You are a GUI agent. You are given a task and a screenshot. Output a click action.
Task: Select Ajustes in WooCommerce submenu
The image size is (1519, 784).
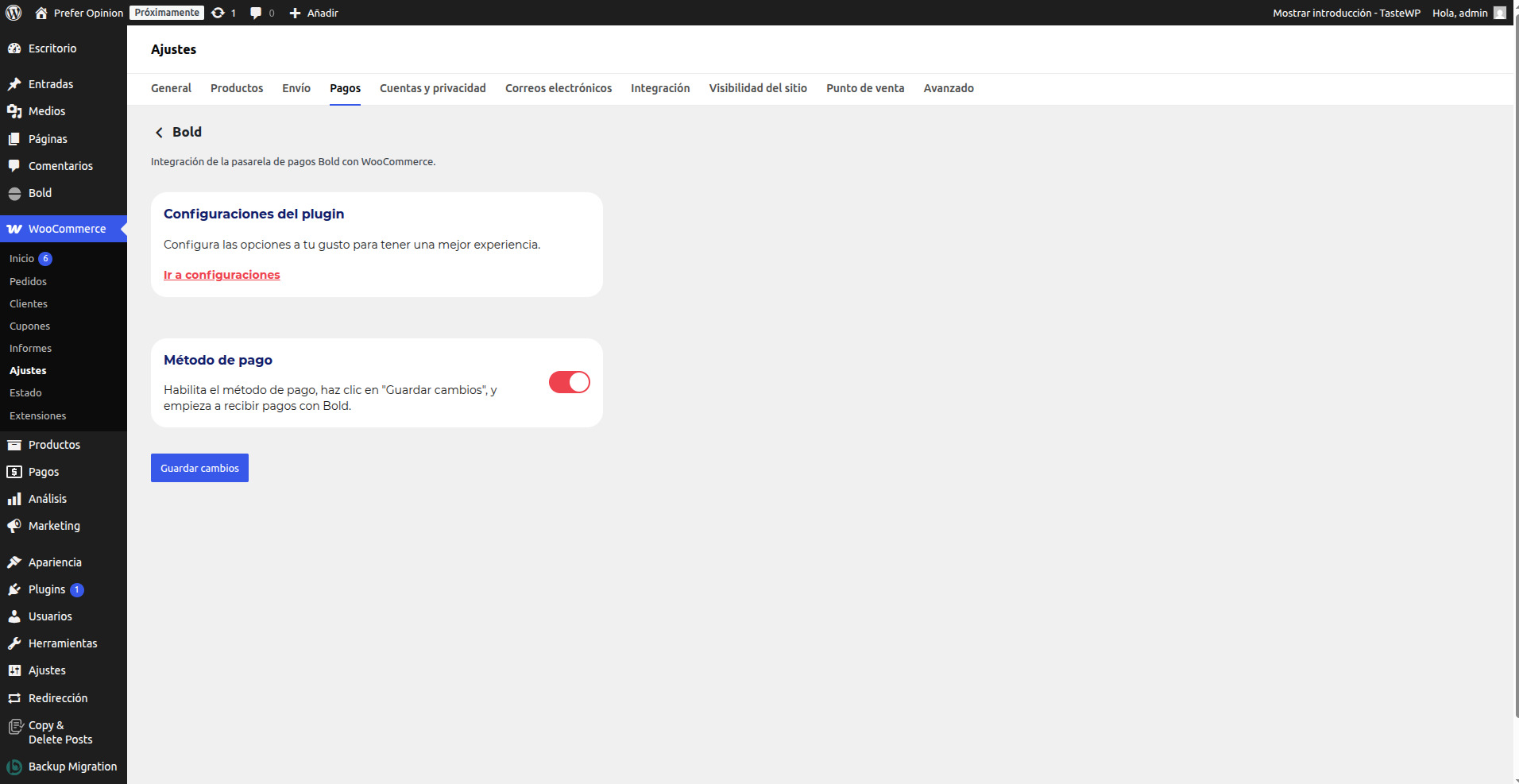(28, 370)
